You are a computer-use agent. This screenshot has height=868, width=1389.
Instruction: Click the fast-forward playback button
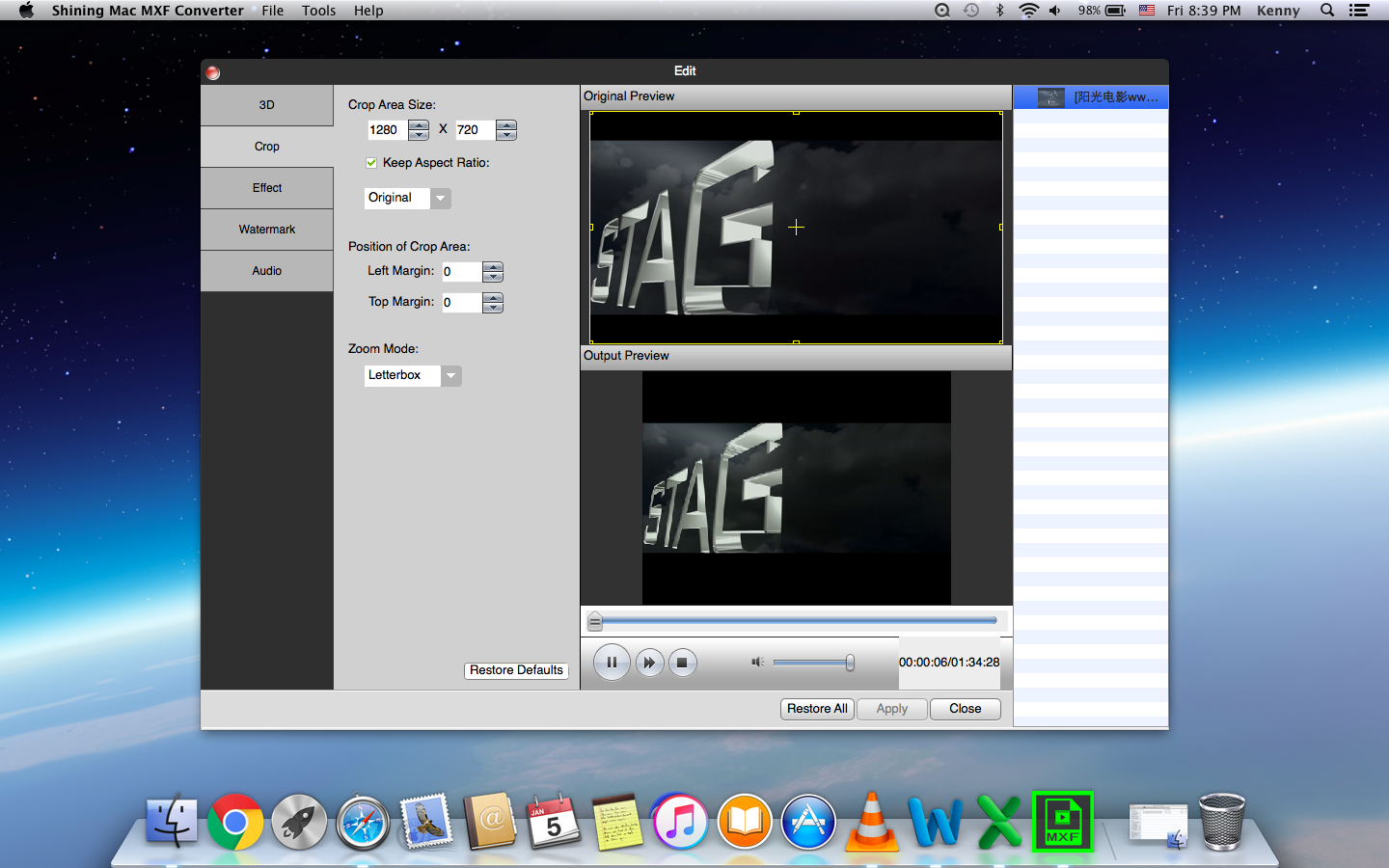649,663
